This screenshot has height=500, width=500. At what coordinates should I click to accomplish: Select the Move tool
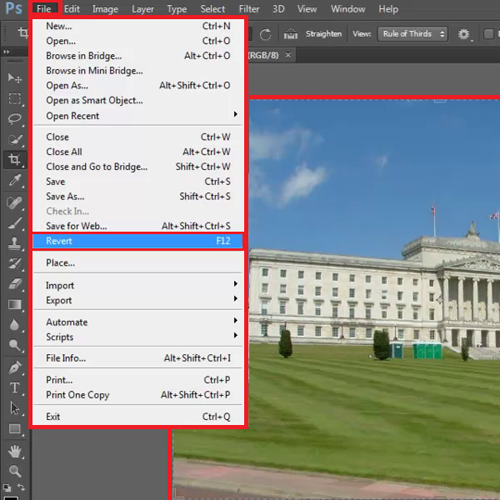(14, 78)
